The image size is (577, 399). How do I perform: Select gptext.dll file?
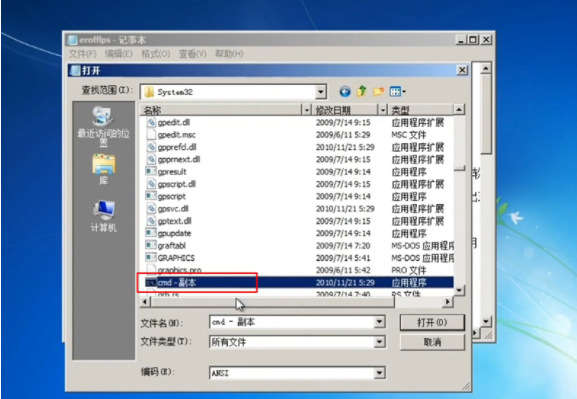click(x=174, y=221)
